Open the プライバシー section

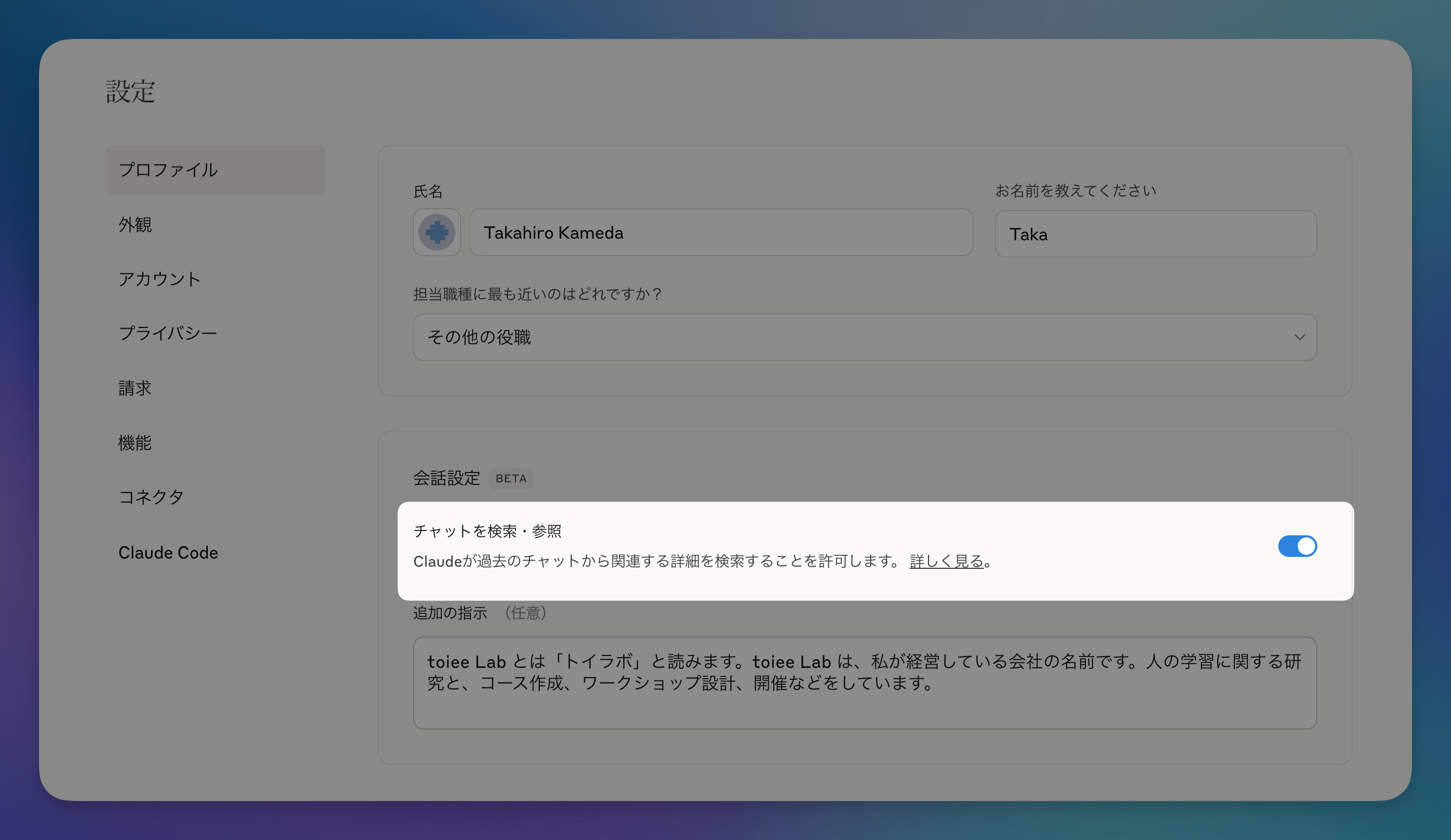(167, 333)
